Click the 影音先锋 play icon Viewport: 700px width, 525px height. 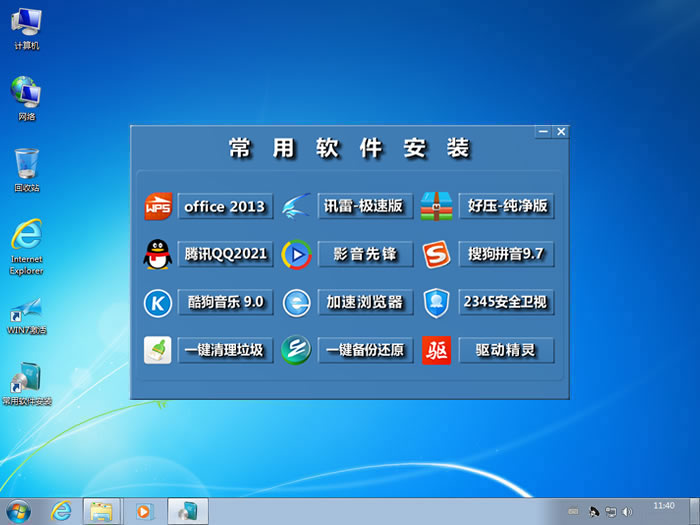click(296, 254)
